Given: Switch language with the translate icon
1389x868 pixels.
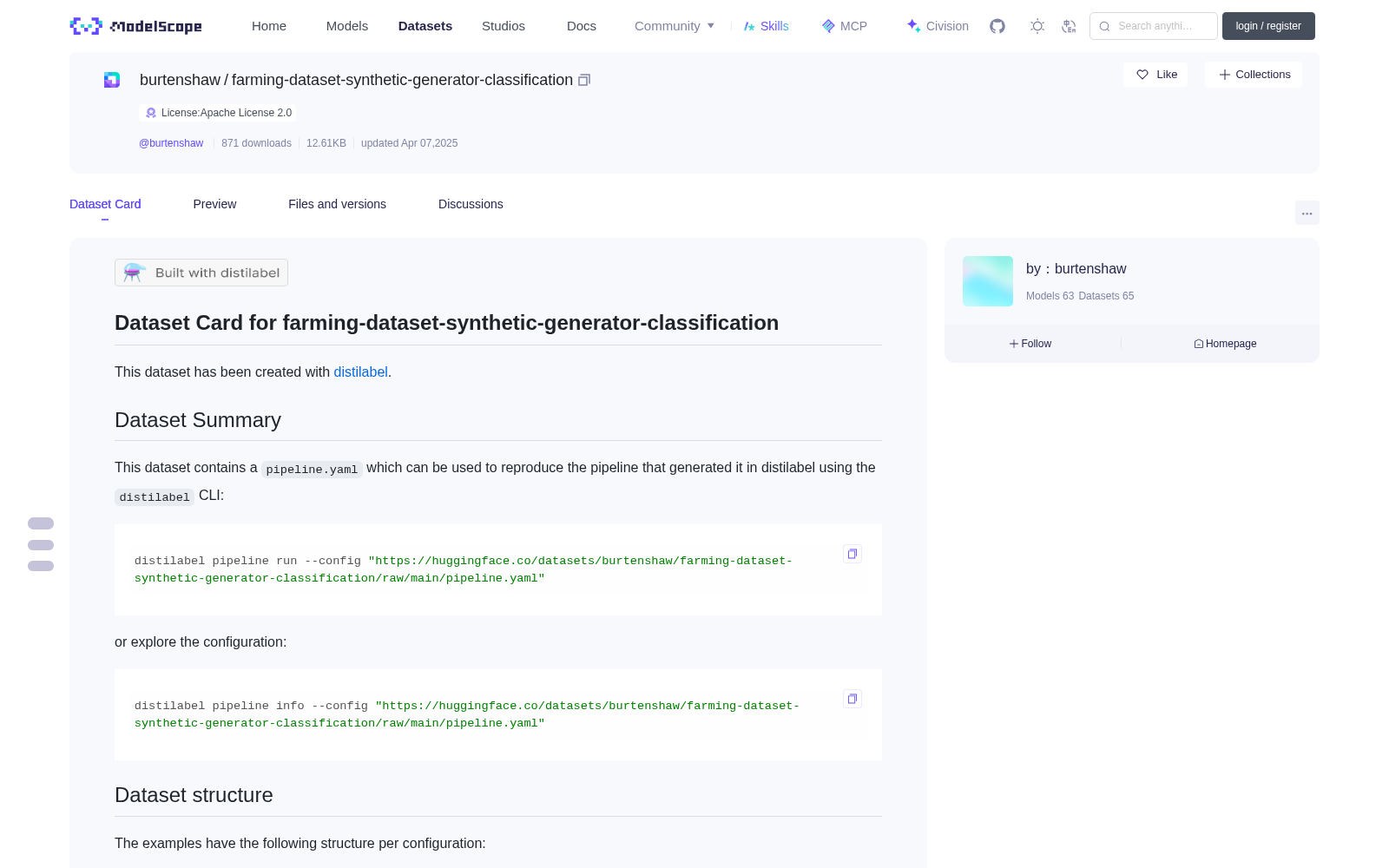Looking at the screenshot, I should click(1069, 26).
